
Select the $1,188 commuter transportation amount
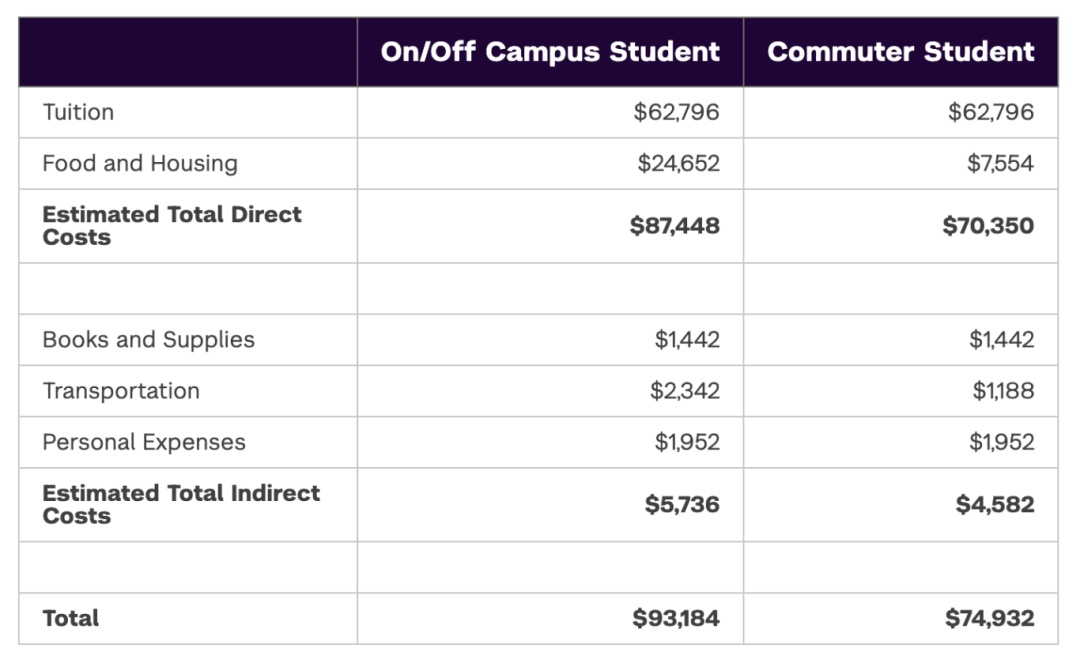click(1003, 391)
